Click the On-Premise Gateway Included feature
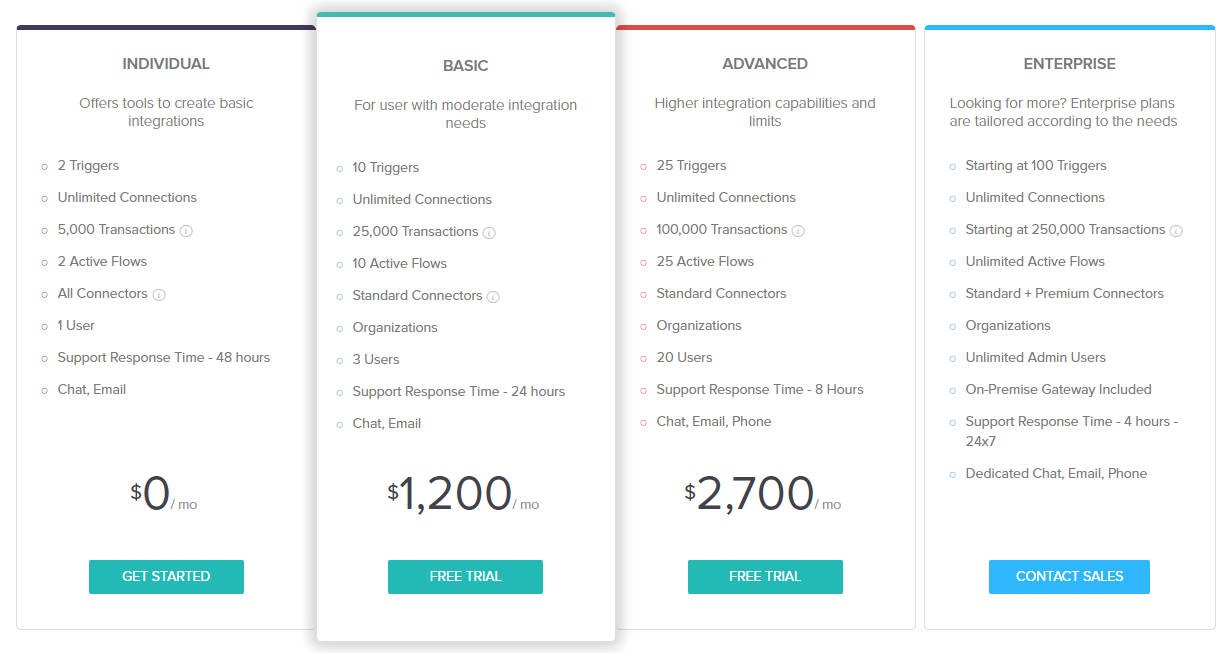 tap(1058, 389)
